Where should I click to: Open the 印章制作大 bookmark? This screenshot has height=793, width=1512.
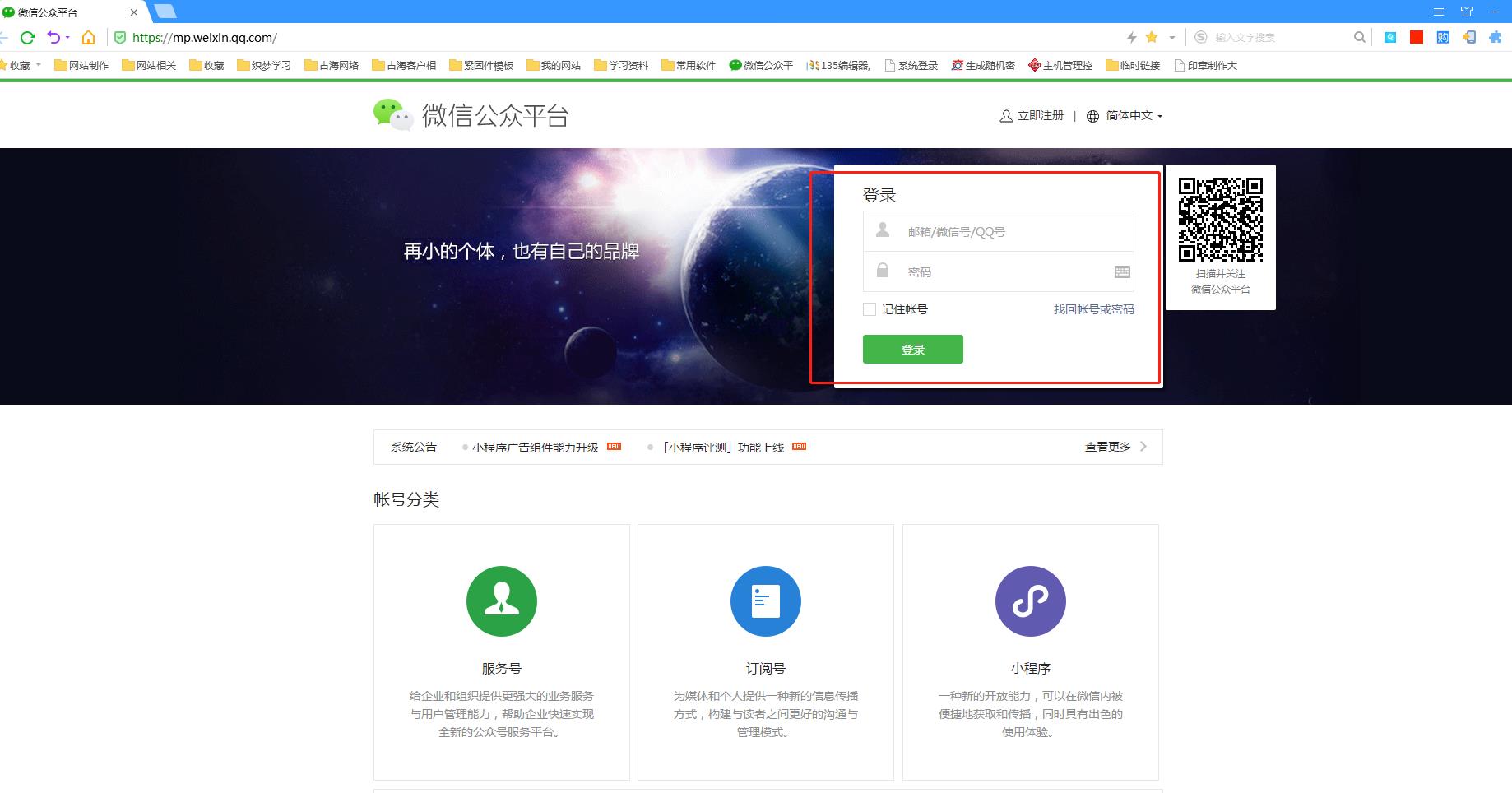(x=1205, y=65)
